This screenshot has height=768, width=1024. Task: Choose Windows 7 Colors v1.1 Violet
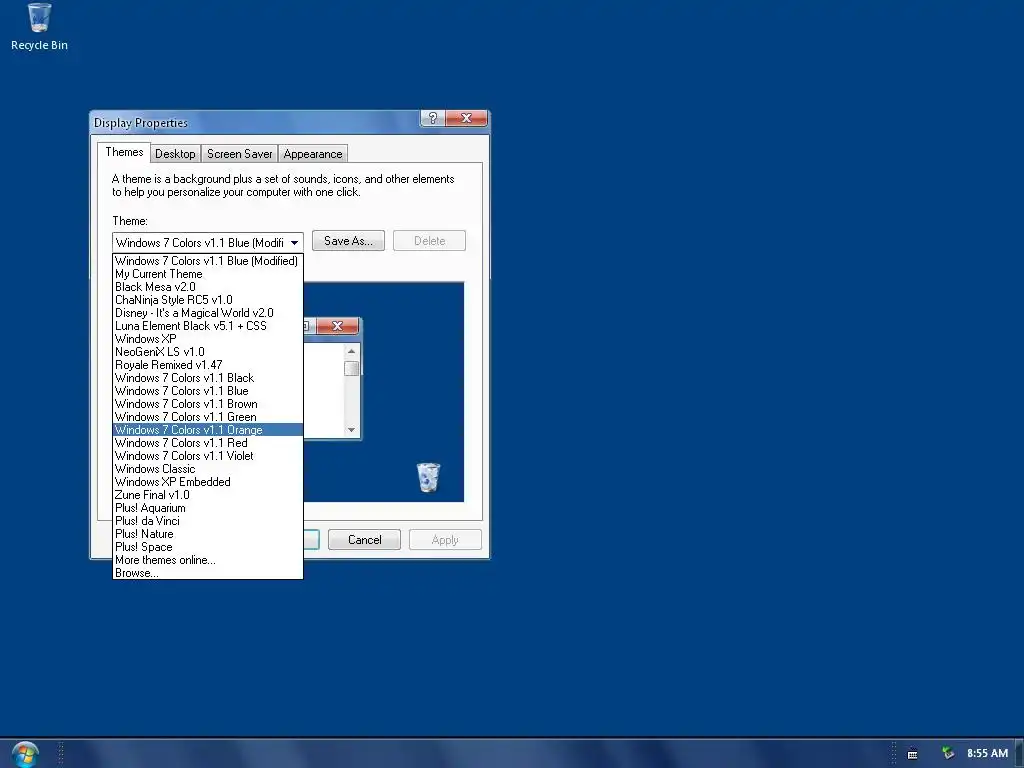pyautogui.click(x=208, y=456)
